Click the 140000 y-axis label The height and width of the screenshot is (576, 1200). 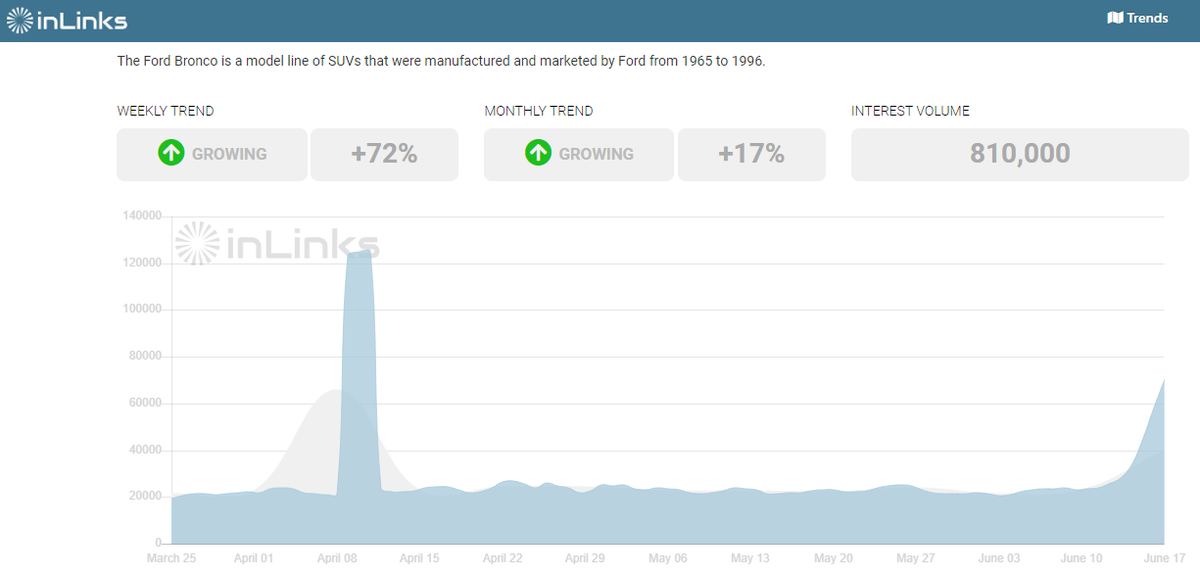pyautogui.click(x=141, y=216)
